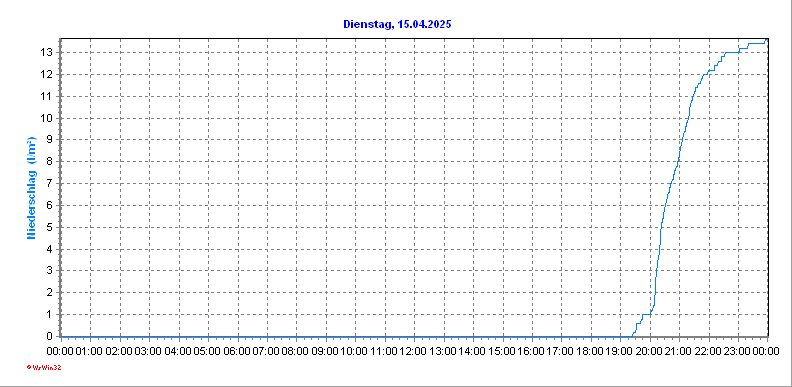This screenshot has height=387, width=792.
Task: Select the 21:00 time axis label
Action: click(679, 351)
